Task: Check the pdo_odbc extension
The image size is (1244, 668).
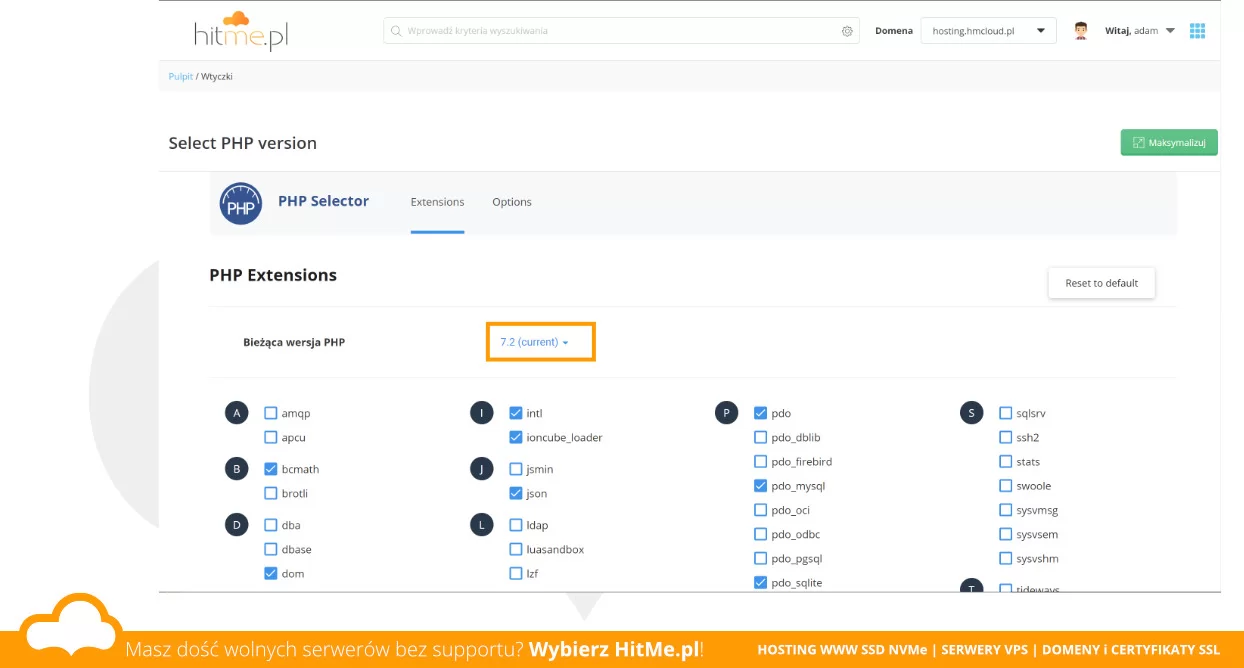Action: click(761, 534)
